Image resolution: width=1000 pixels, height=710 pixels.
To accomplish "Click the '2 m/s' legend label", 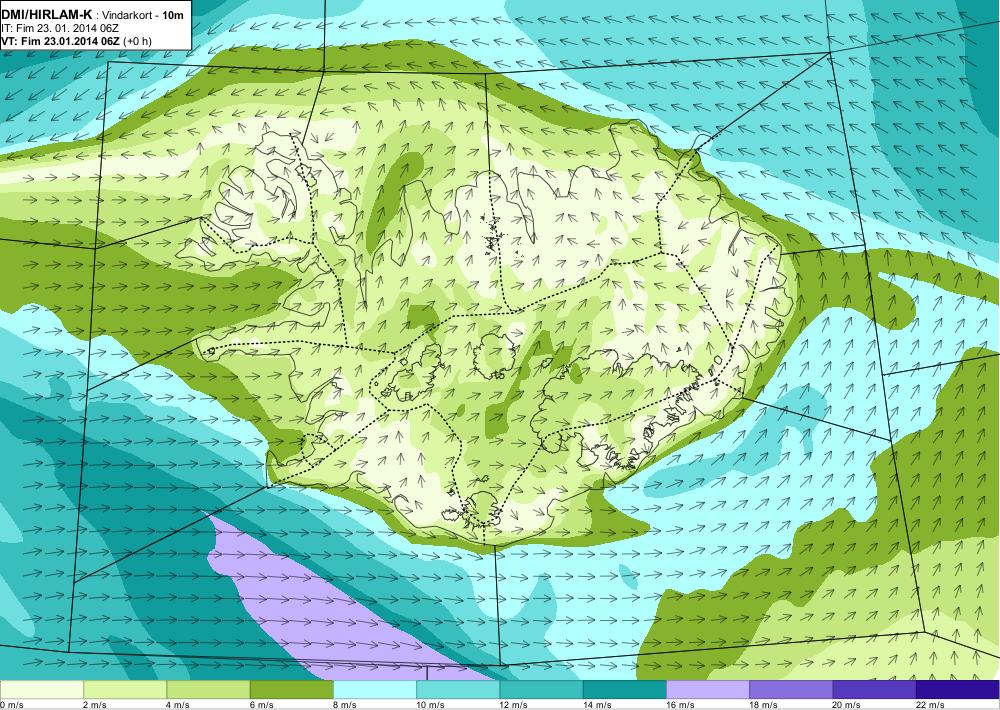I will point(95,705).
